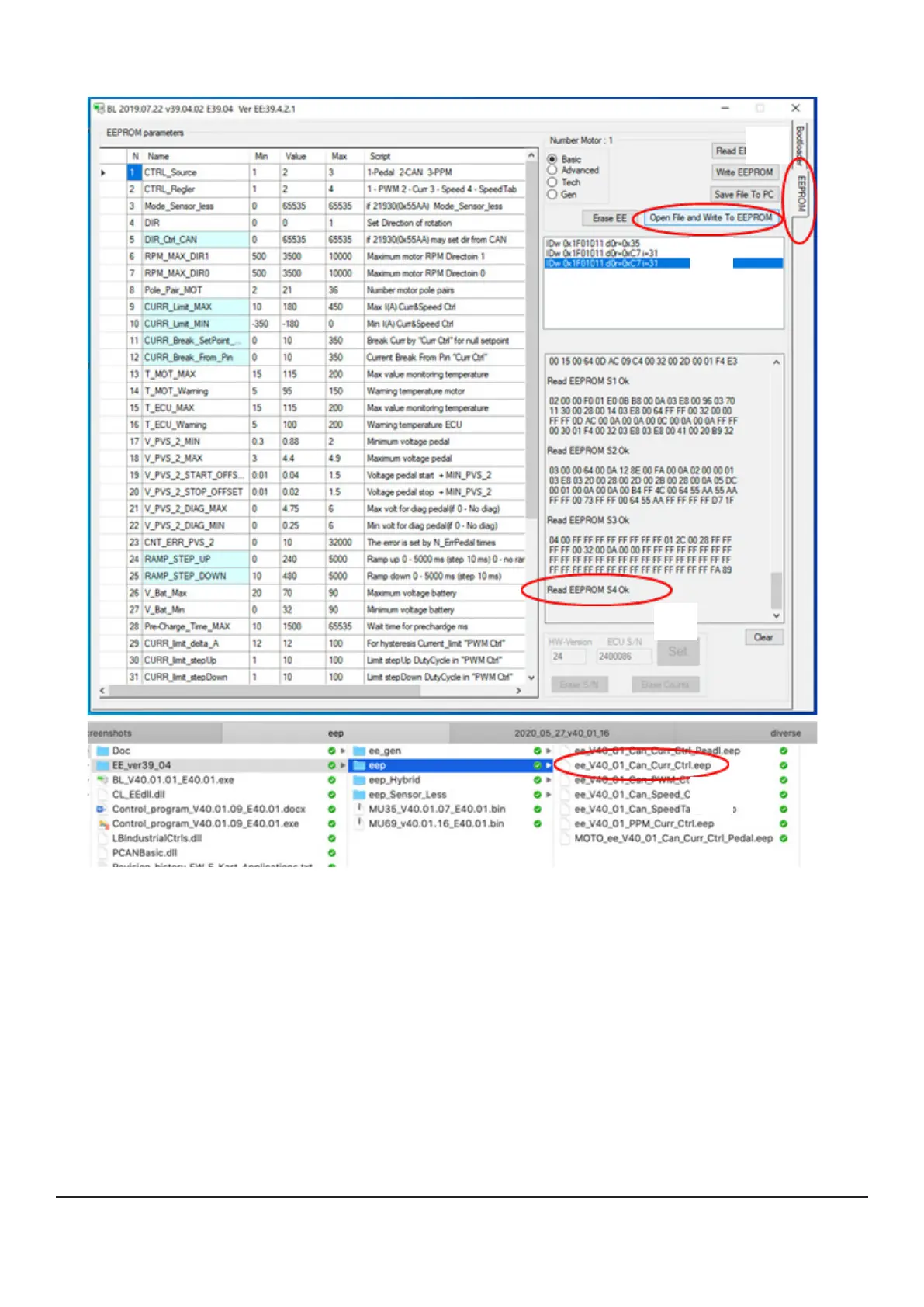Switch to the Bootloader vertical tab

coord(800,145)
